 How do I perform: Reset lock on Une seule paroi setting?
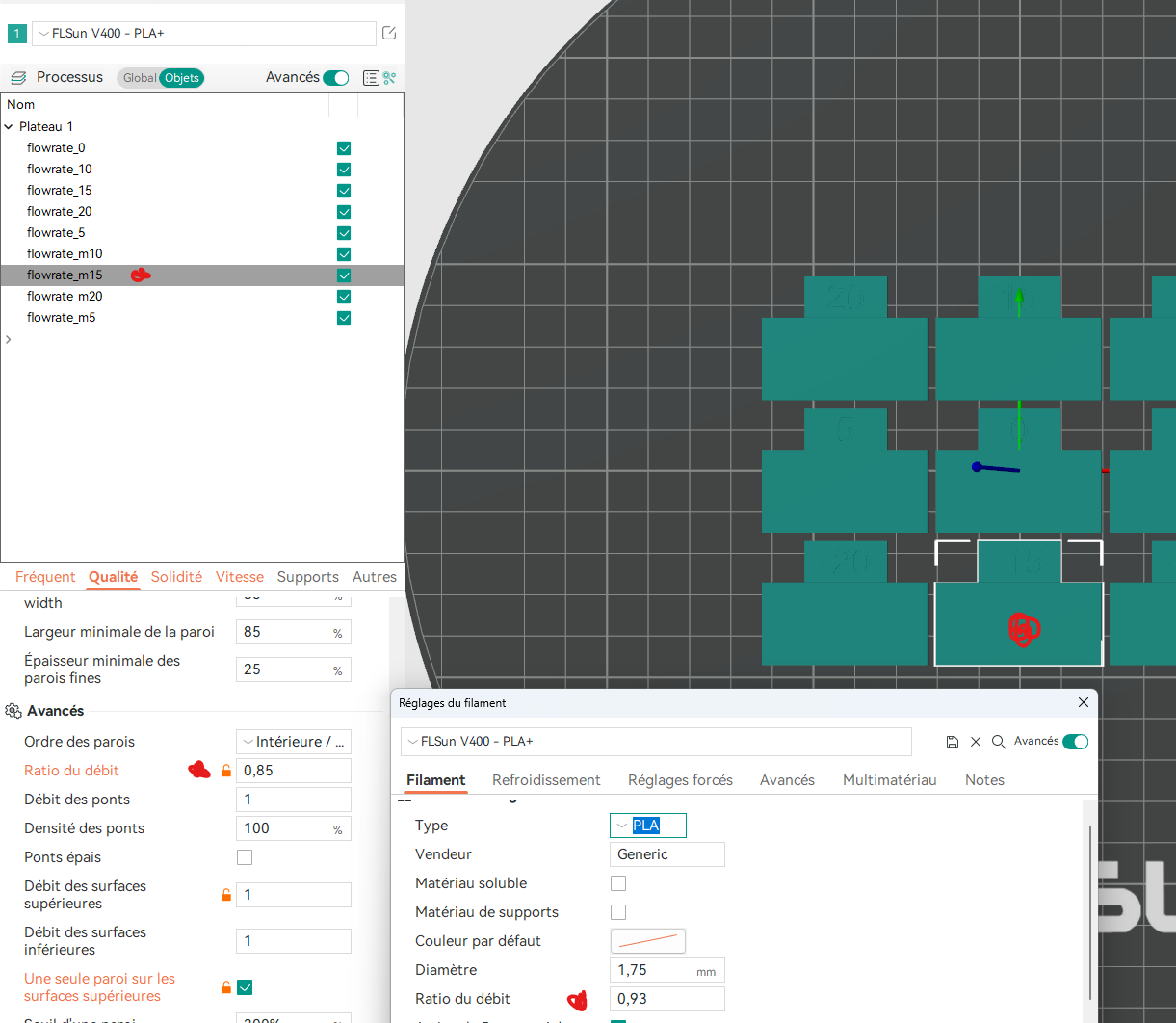(x=226, y=987)
